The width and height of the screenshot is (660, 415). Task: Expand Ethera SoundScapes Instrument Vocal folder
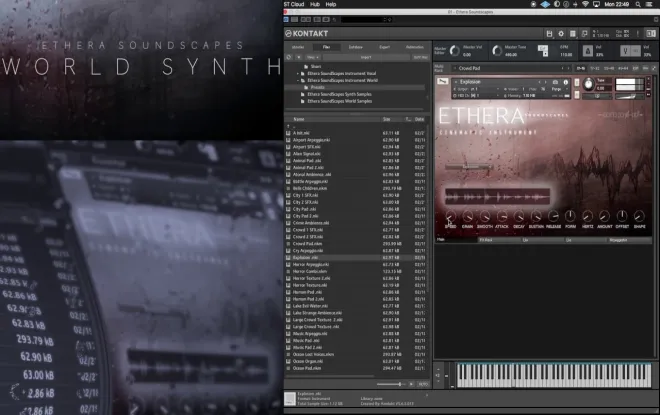pos(298,74)
